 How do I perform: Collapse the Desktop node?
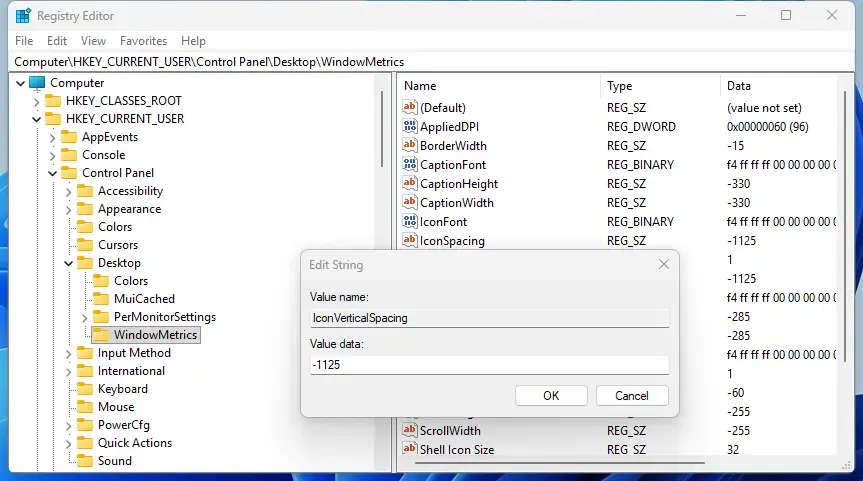(68, 263)
